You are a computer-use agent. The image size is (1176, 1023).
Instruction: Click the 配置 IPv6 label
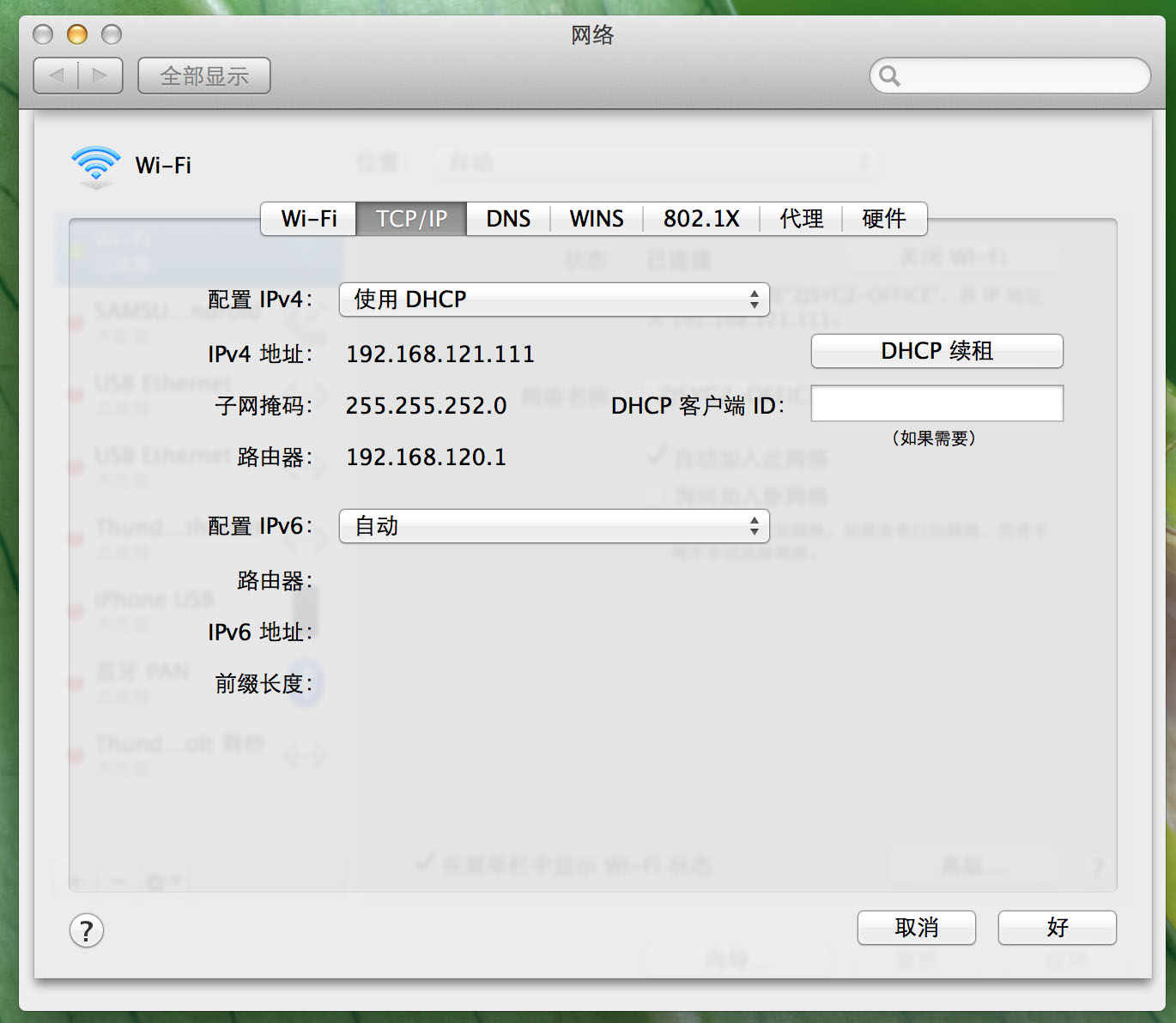(x=260, y=526)
